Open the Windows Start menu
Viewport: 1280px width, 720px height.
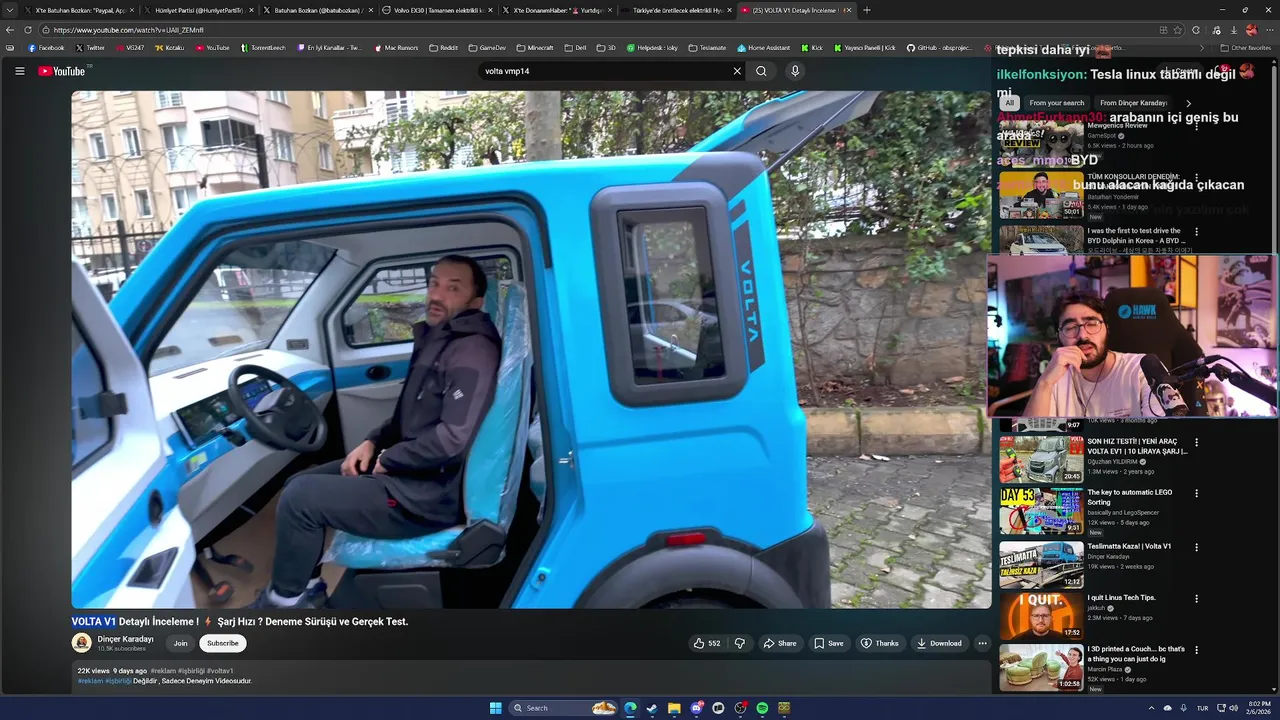pos(495,708)
